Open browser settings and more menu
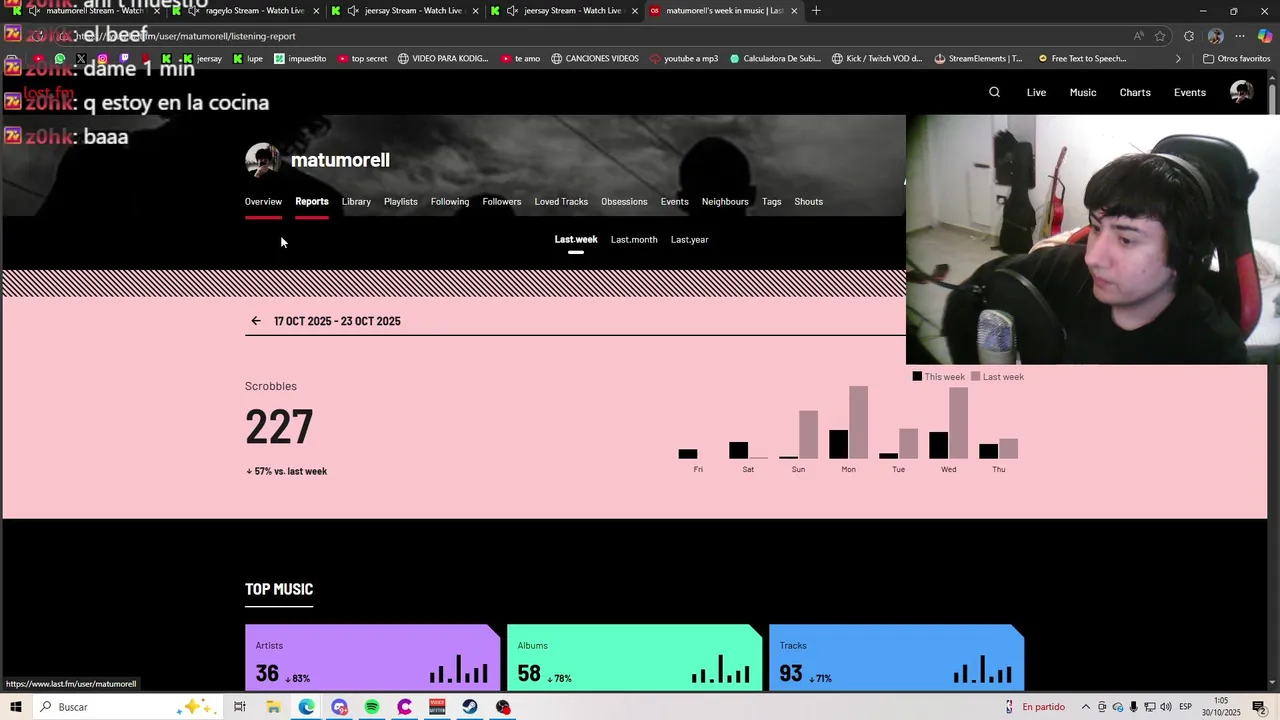The image size is (1280, 720). click(1240, 36)
